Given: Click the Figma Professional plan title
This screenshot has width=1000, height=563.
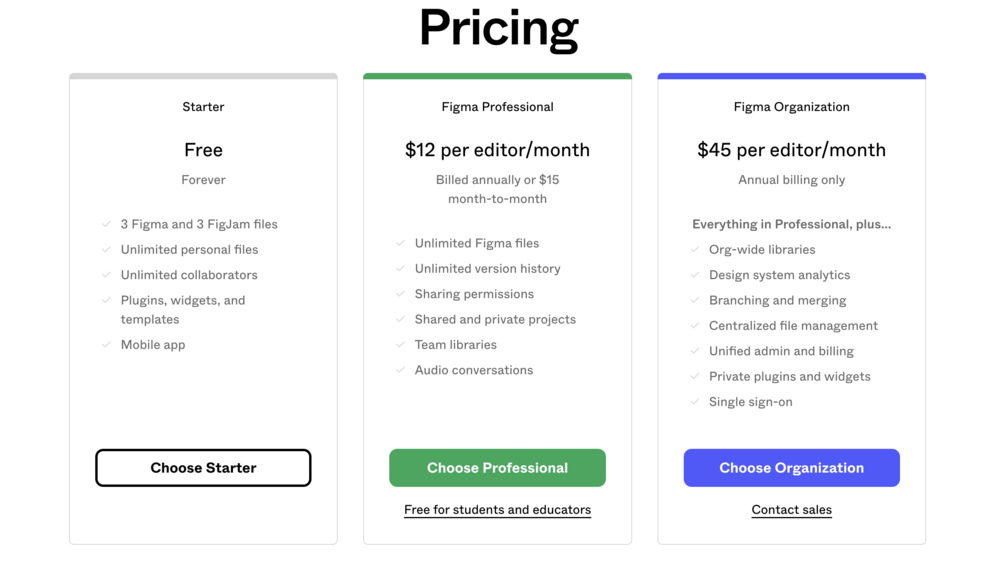Looking at the screenshot, I should click(x=497, y=106).
